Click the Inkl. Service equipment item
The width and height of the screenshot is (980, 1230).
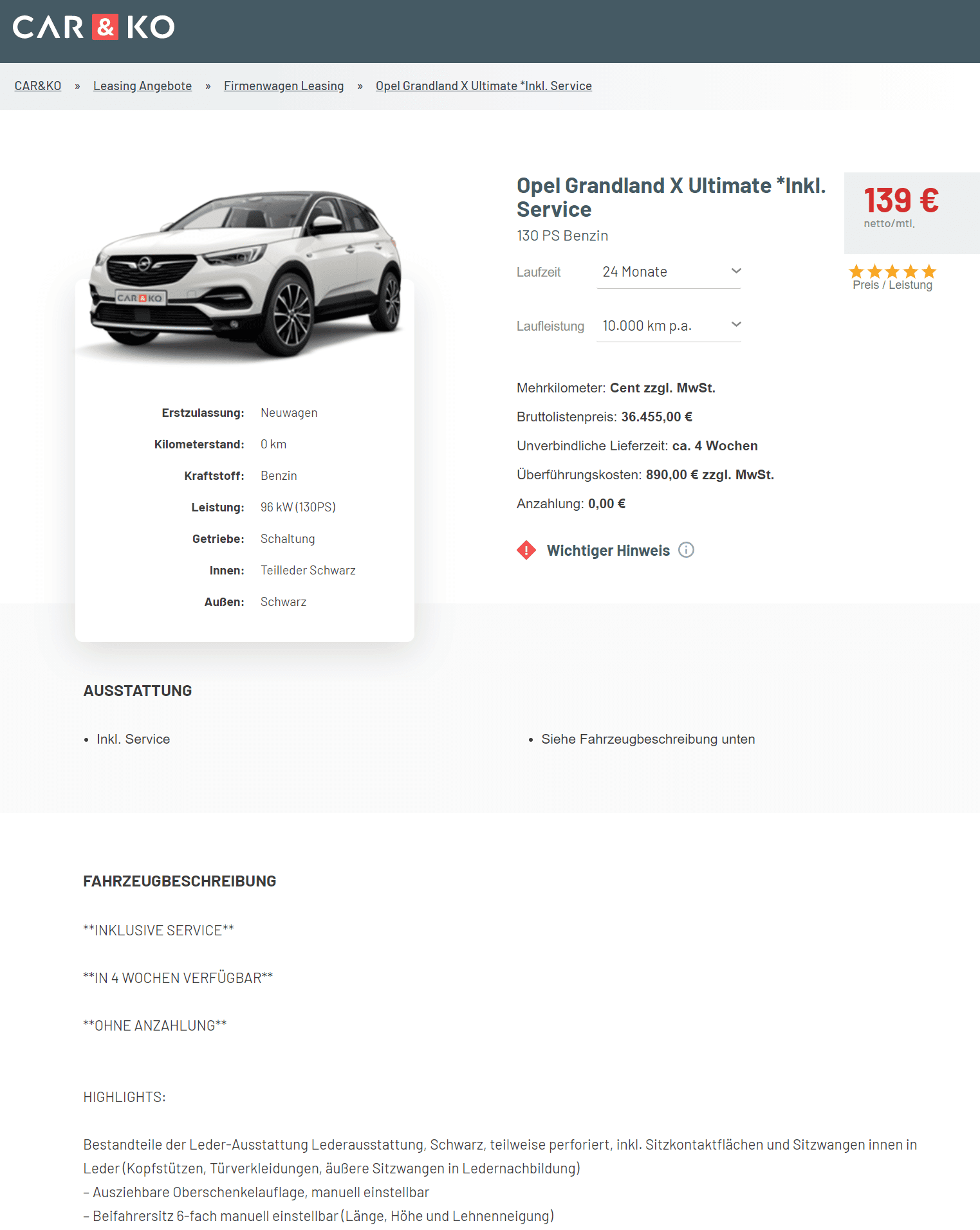tap(133, 739)
